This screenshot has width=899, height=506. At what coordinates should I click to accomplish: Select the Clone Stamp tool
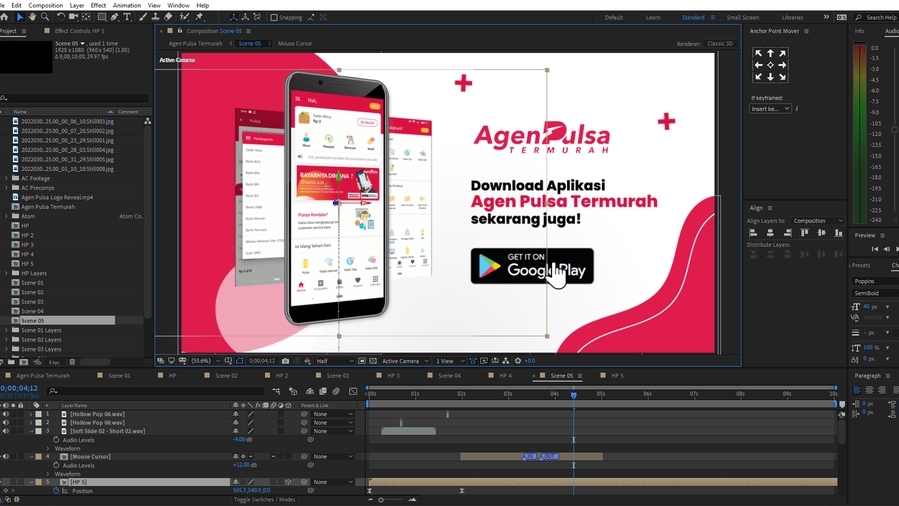155,17
